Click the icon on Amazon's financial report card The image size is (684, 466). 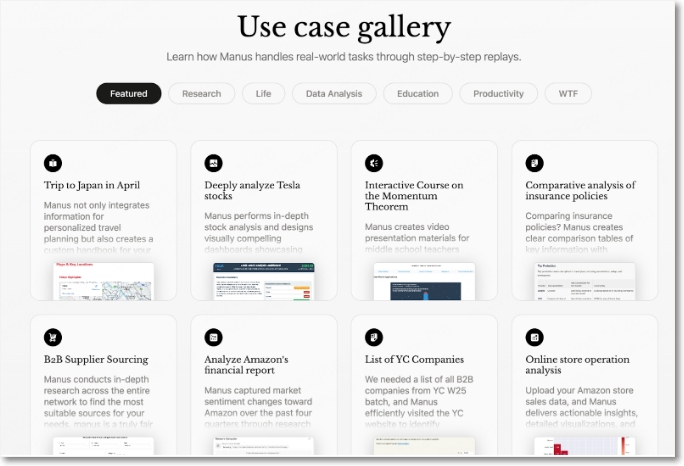(x=213, y=337)
